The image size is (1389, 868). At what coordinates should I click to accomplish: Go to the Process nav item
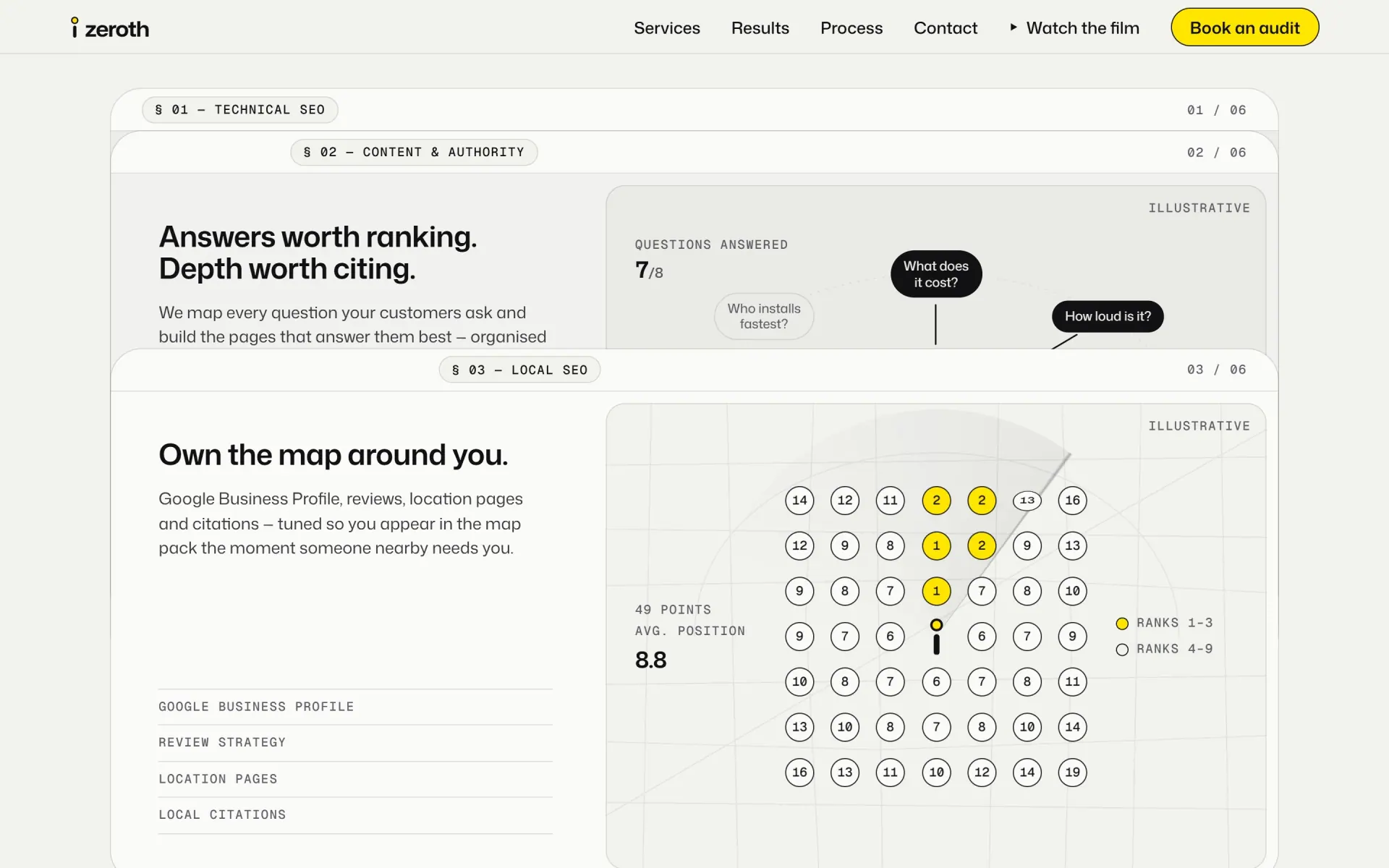click(x=851, y=28)
